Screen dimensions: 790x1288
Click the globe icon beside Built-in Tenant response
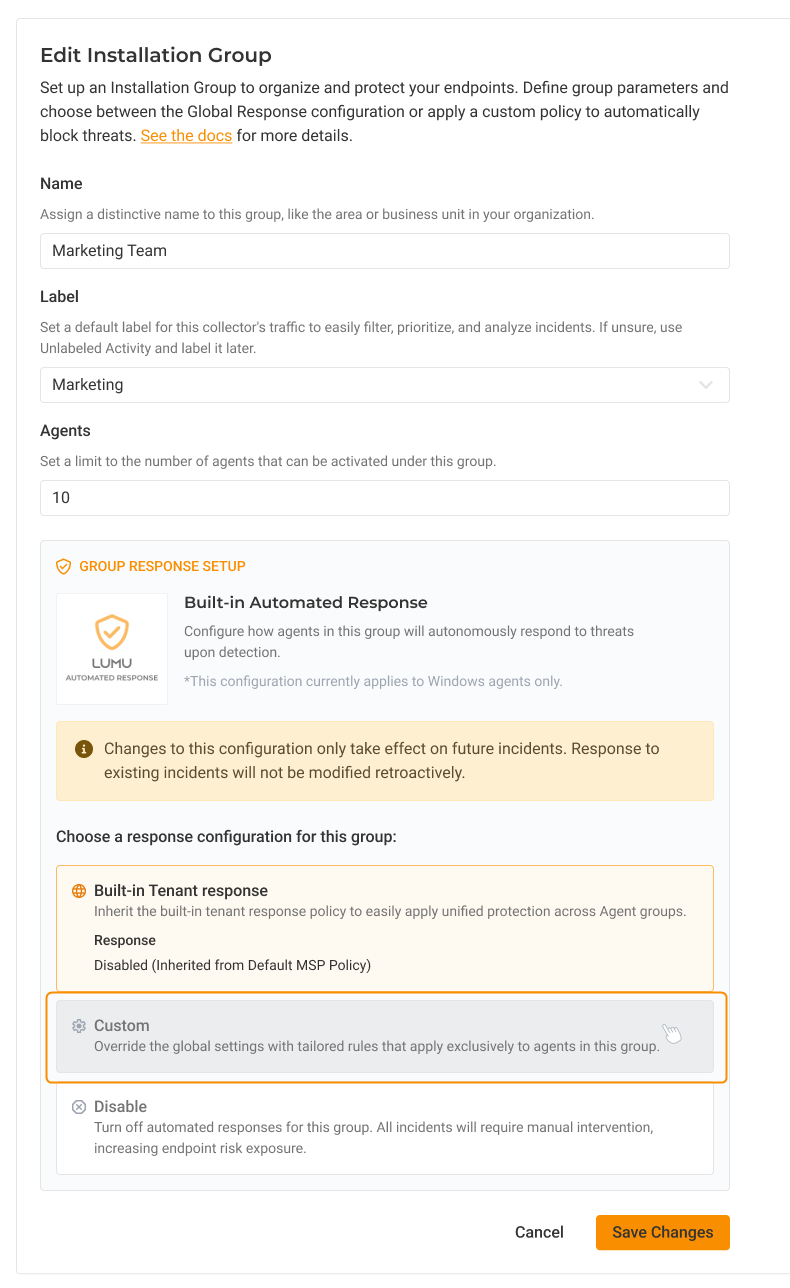click(x=79, y=891)
